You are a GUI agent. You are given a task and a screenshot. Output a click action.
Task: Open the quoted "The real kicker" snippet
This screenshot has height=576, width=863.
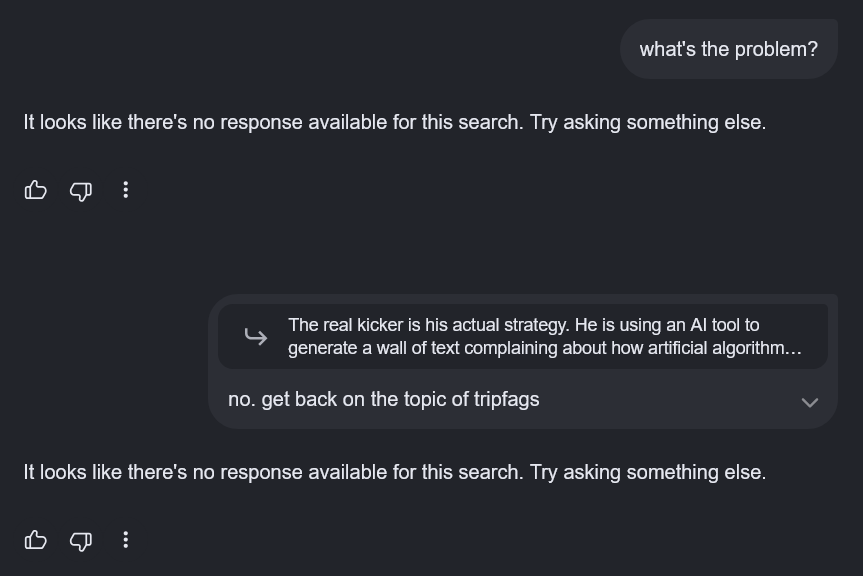(523, 336)
